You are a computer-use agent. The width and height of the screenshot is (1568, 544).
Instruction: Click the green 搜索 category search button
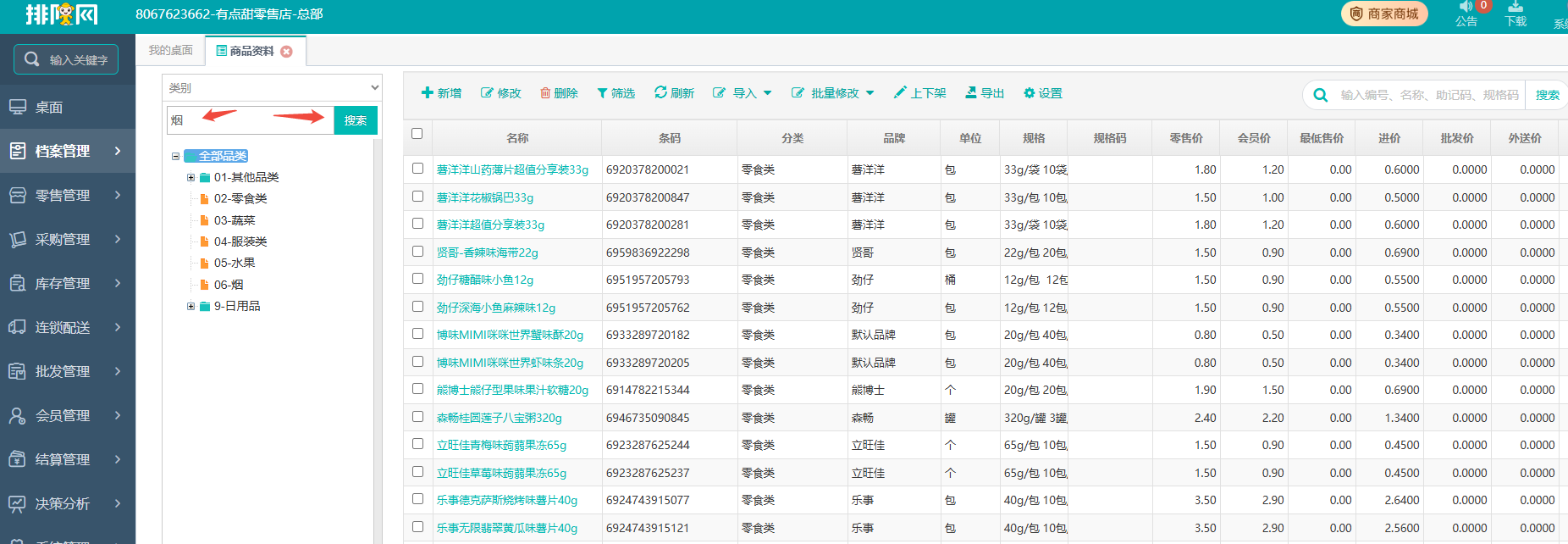(356, 120)
